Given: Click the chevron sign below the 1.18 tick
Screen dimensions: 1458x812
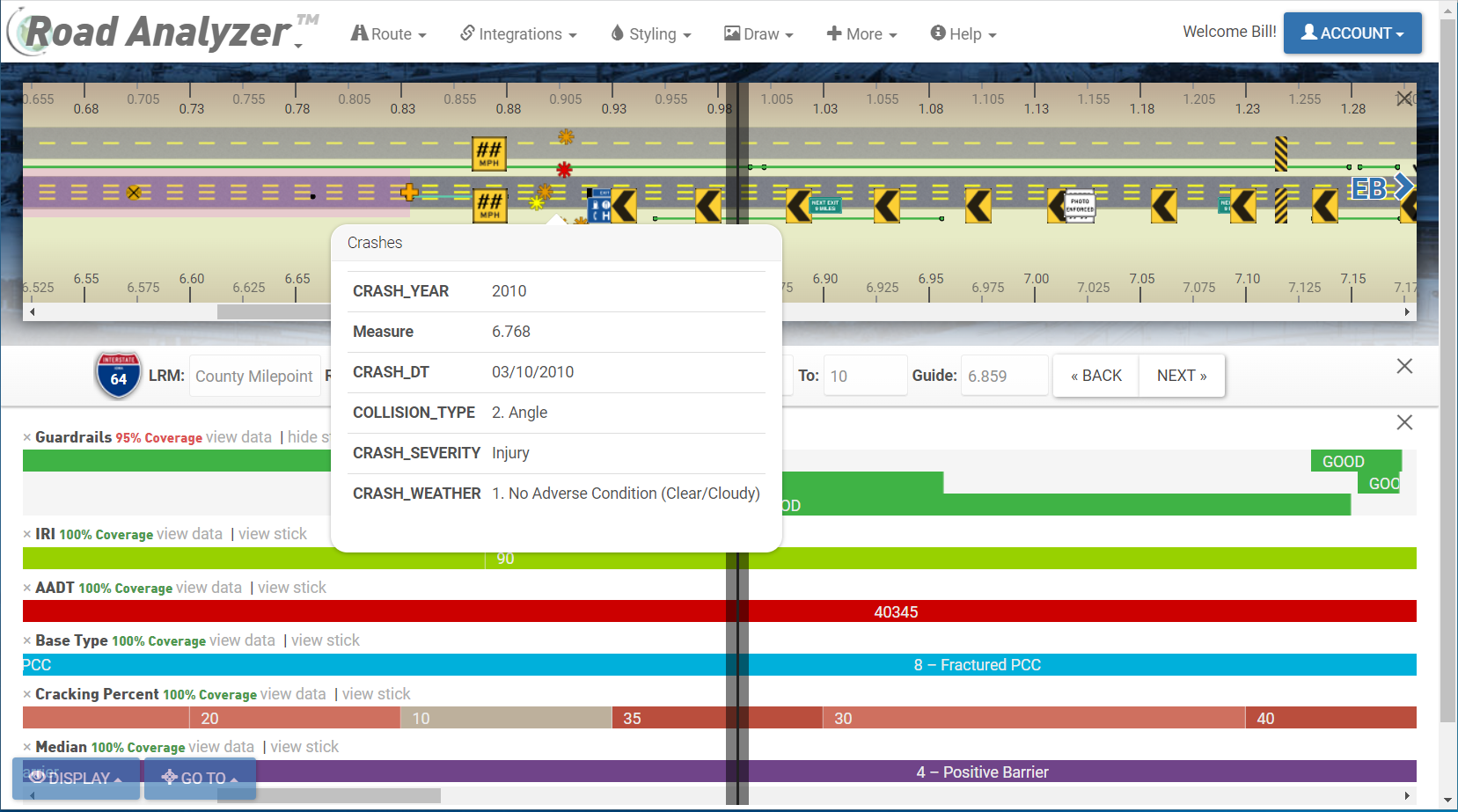Looking at the screenshot, I should click(1164, 206).
